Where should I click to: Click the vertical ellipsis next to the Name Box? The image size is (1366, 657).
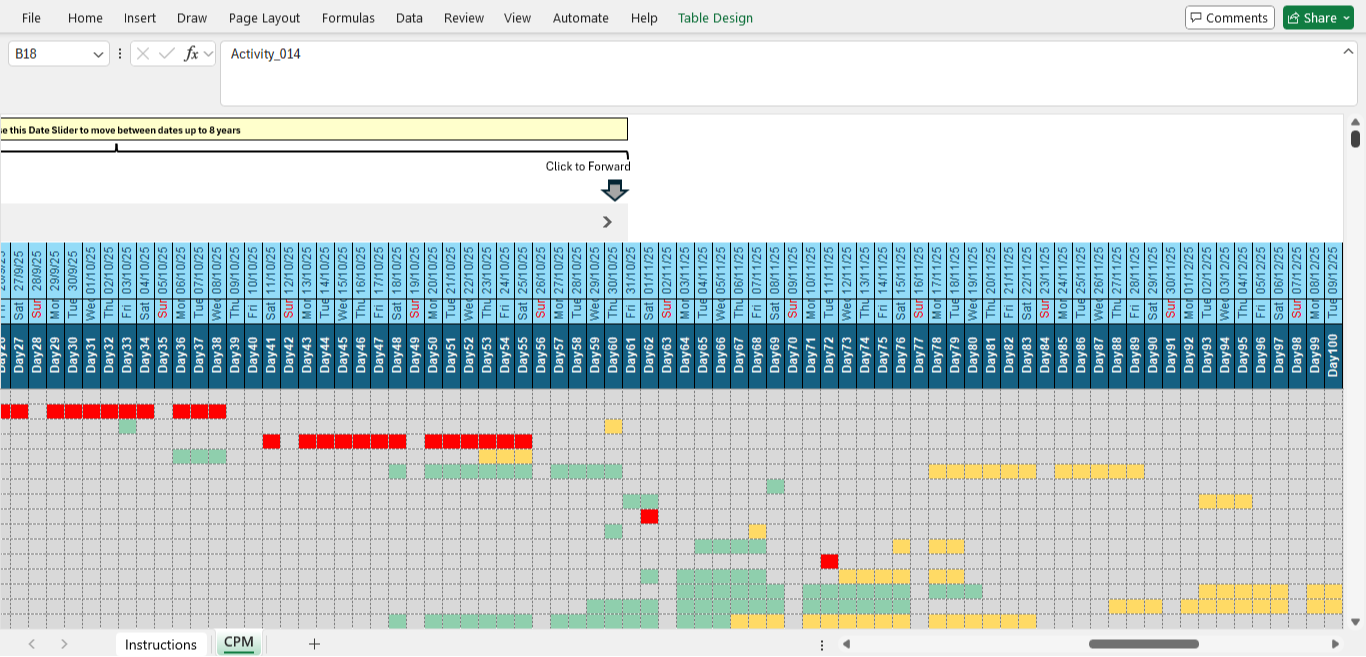pos(120,54)
